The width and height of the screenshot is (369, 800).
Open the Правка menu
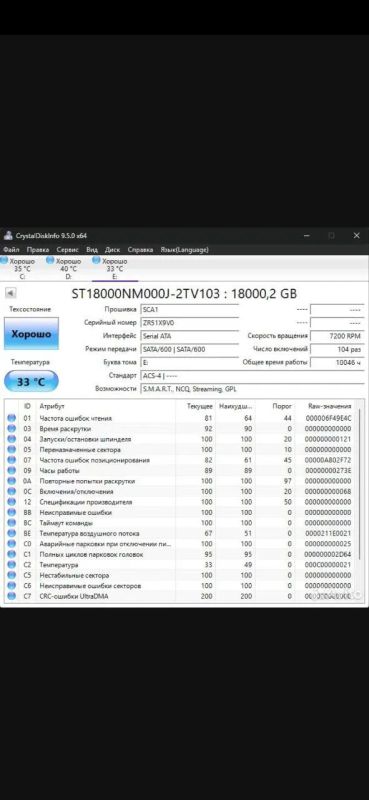click(38, 249)
